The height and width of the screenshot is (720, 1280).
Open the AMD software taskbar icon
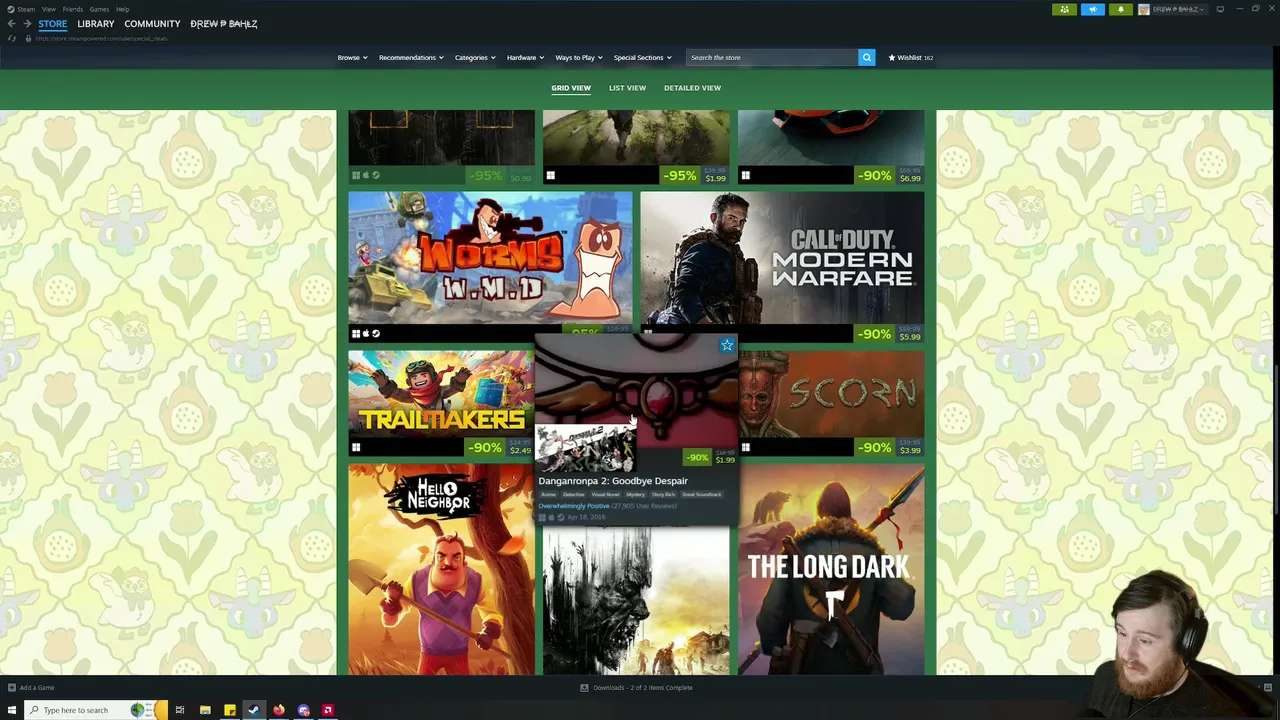[x=328, y=710]
